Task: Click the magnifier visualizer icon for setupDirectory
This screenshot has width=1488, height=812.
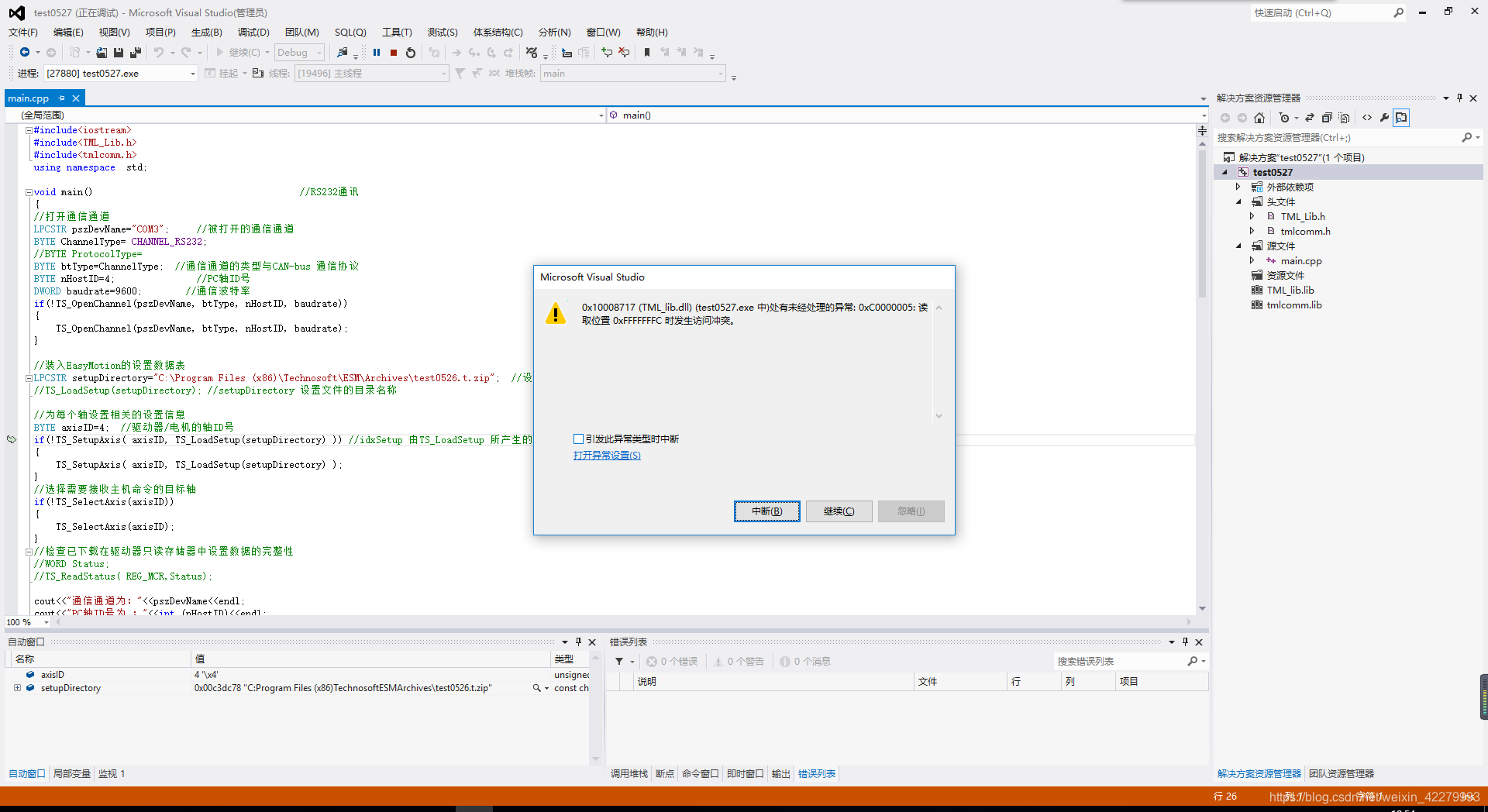Action: pos(536,688)
